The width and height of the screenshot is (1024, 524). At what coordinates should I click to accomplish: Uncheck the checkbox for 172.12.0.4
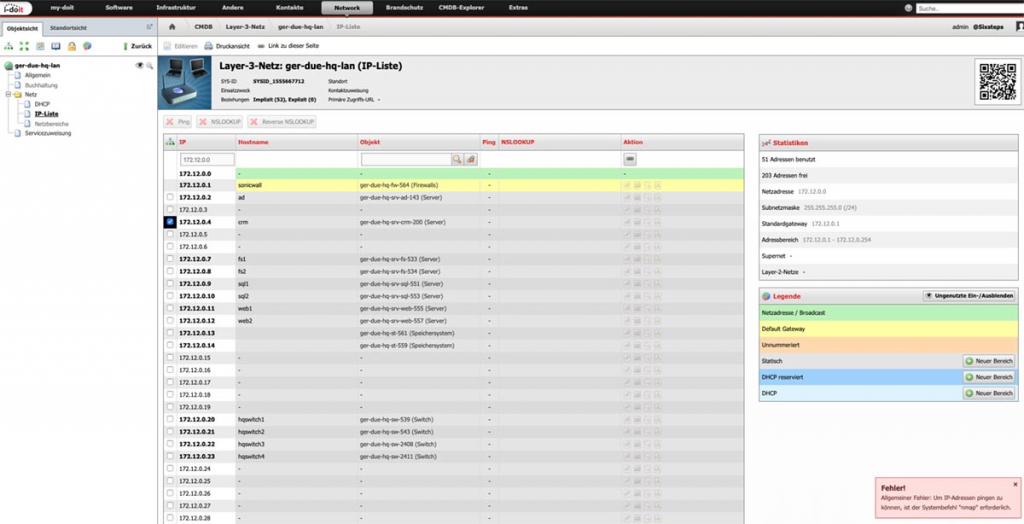pyautogui.click(x=169, y=222)
